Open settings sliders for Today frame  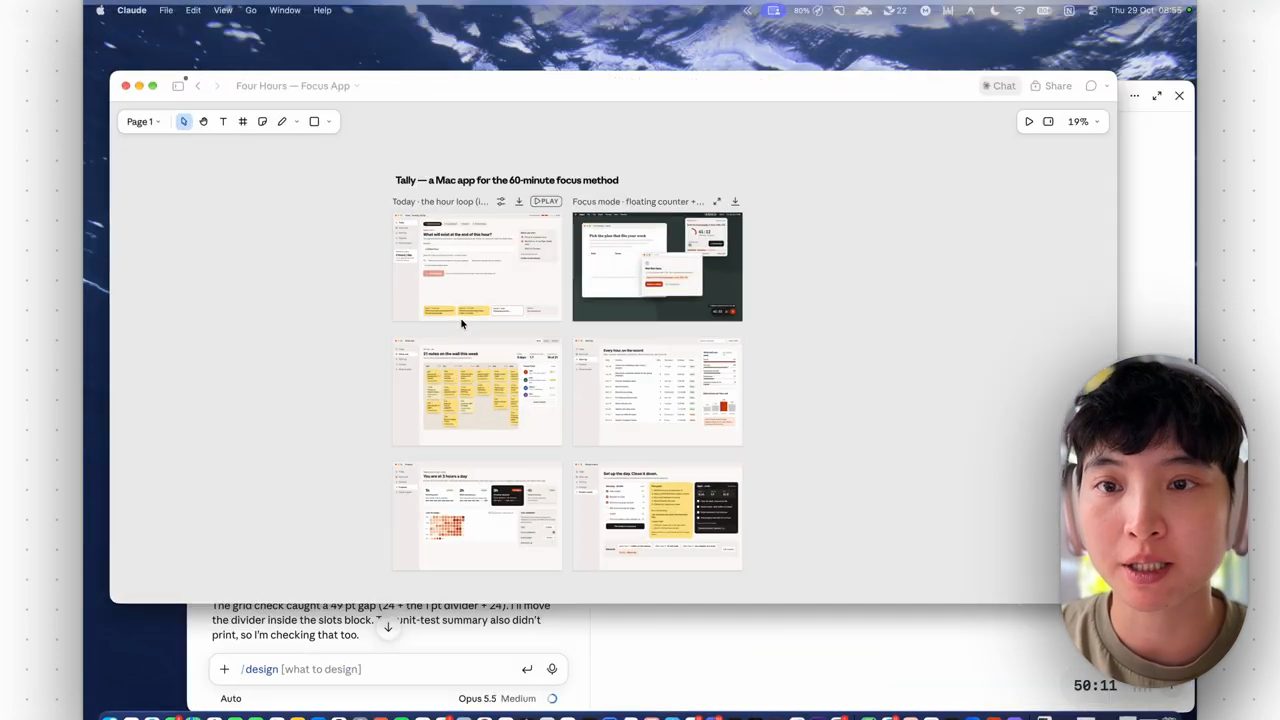coord(501,202)
